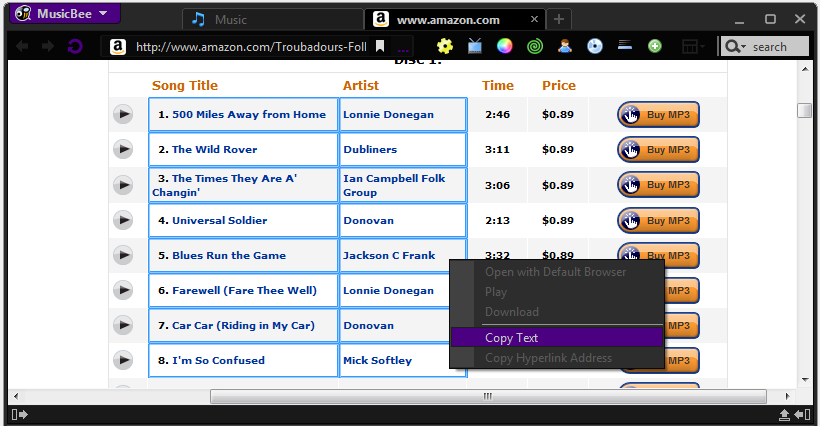Choose Copy Hyperlink Address in context menu
Image resolution: width=820 pixels, height=426 pixels.
(x=557, y=358)
